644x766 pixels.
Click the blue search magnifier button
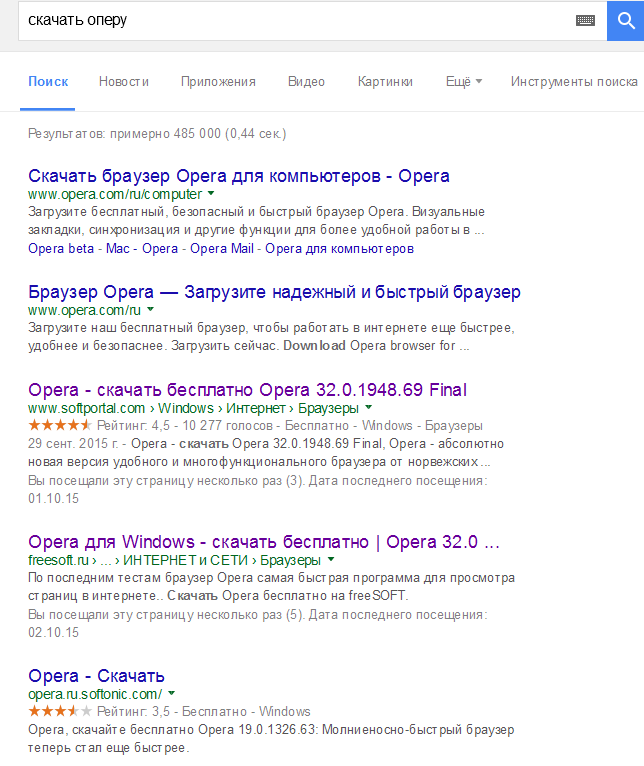coord(625,21)
